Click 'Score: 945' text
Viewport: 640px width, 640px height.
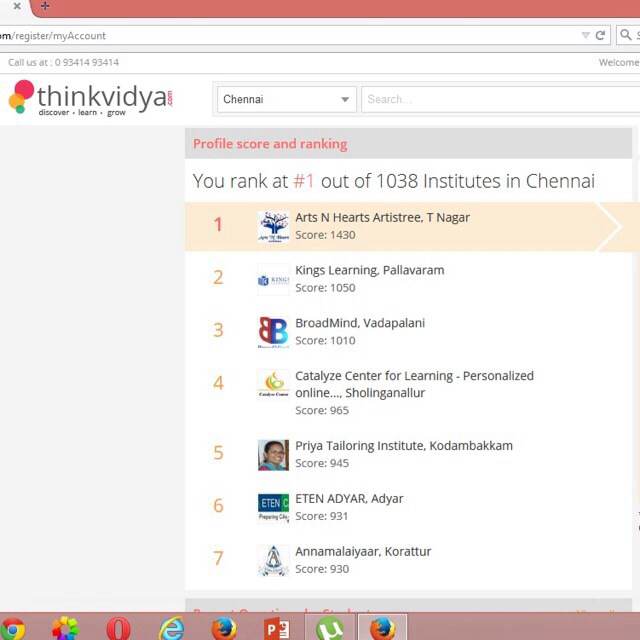[x=322, y=463]
